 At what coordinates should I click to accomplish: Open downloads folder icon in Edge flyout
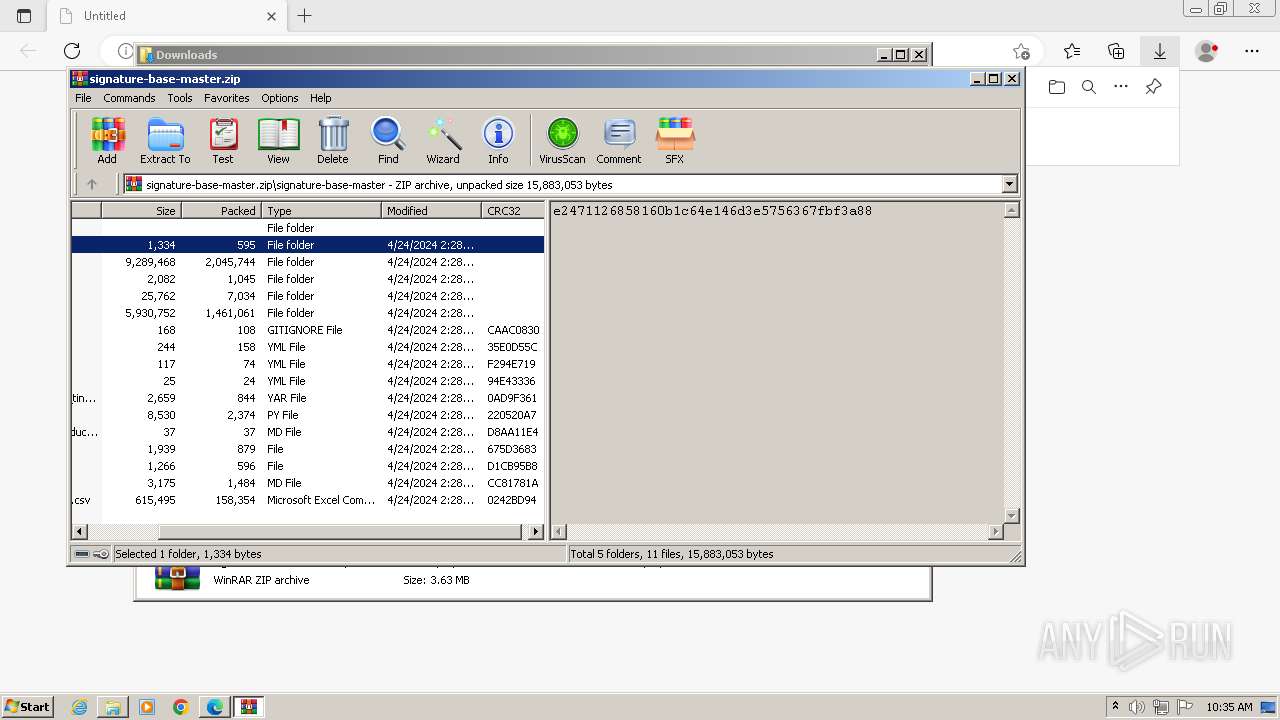click(1057, 87)
